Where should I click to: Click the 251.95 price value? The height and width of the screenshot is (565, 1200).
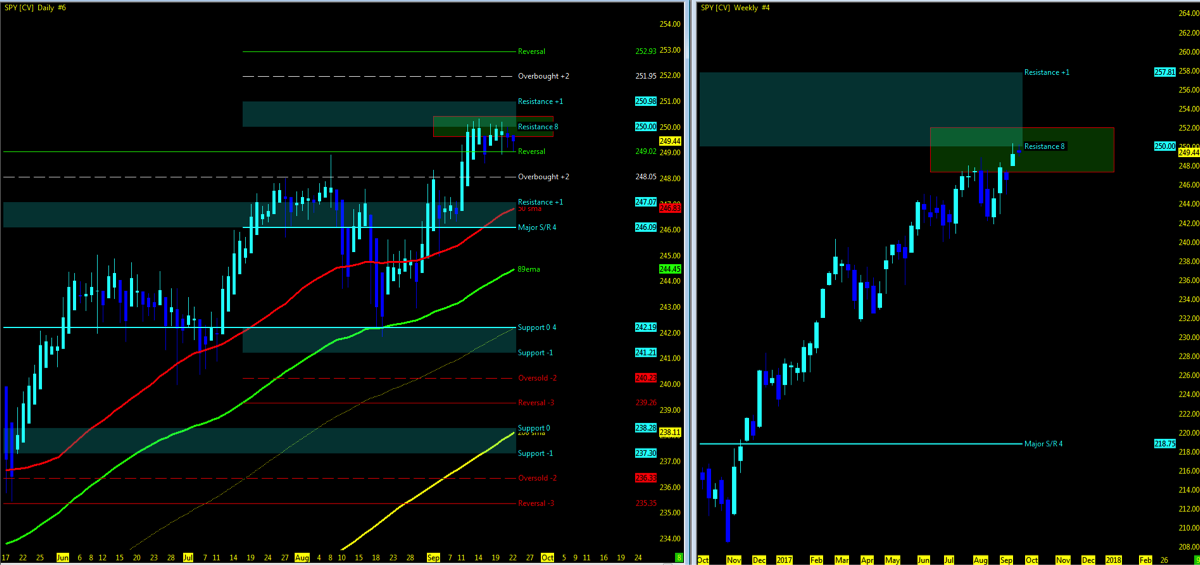coord(644,76)
